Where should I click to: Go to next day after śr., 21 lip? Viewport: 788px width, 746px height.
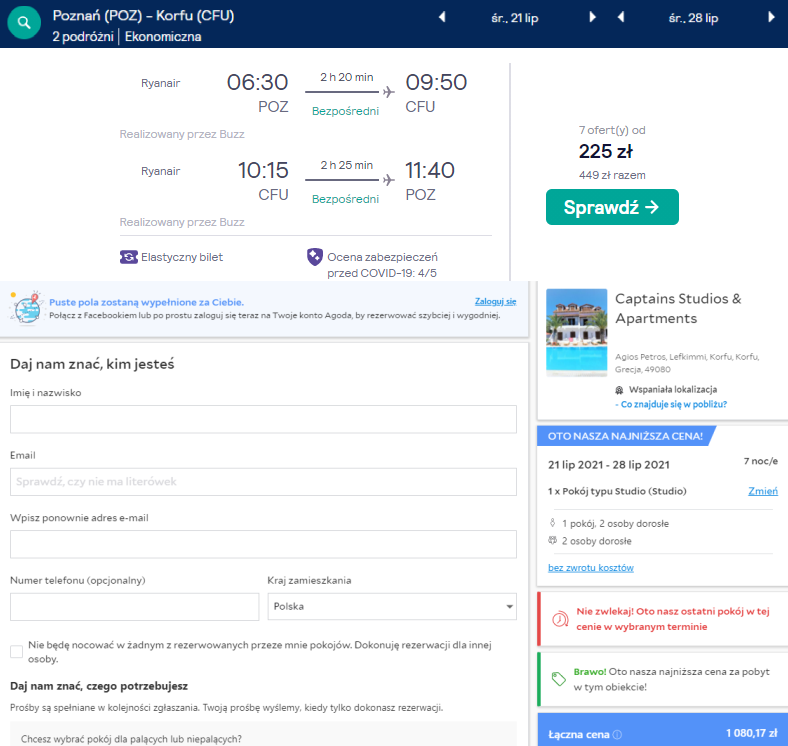tap(593, 17)
